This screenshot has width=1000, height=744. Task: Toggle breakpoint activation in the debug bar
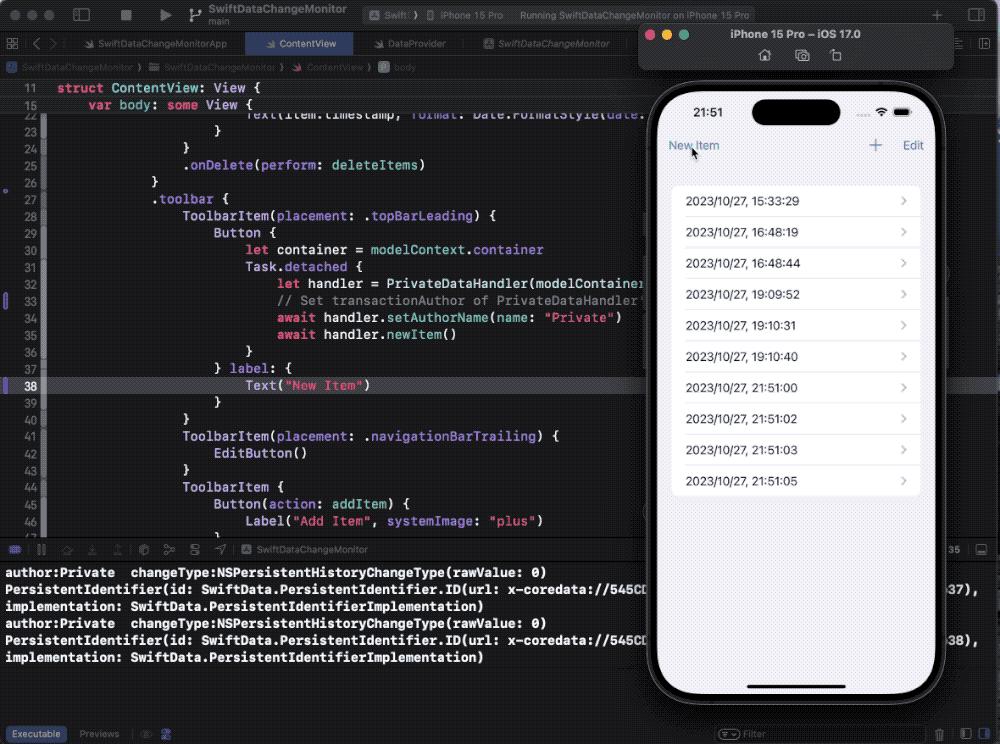tap(14, 549)
